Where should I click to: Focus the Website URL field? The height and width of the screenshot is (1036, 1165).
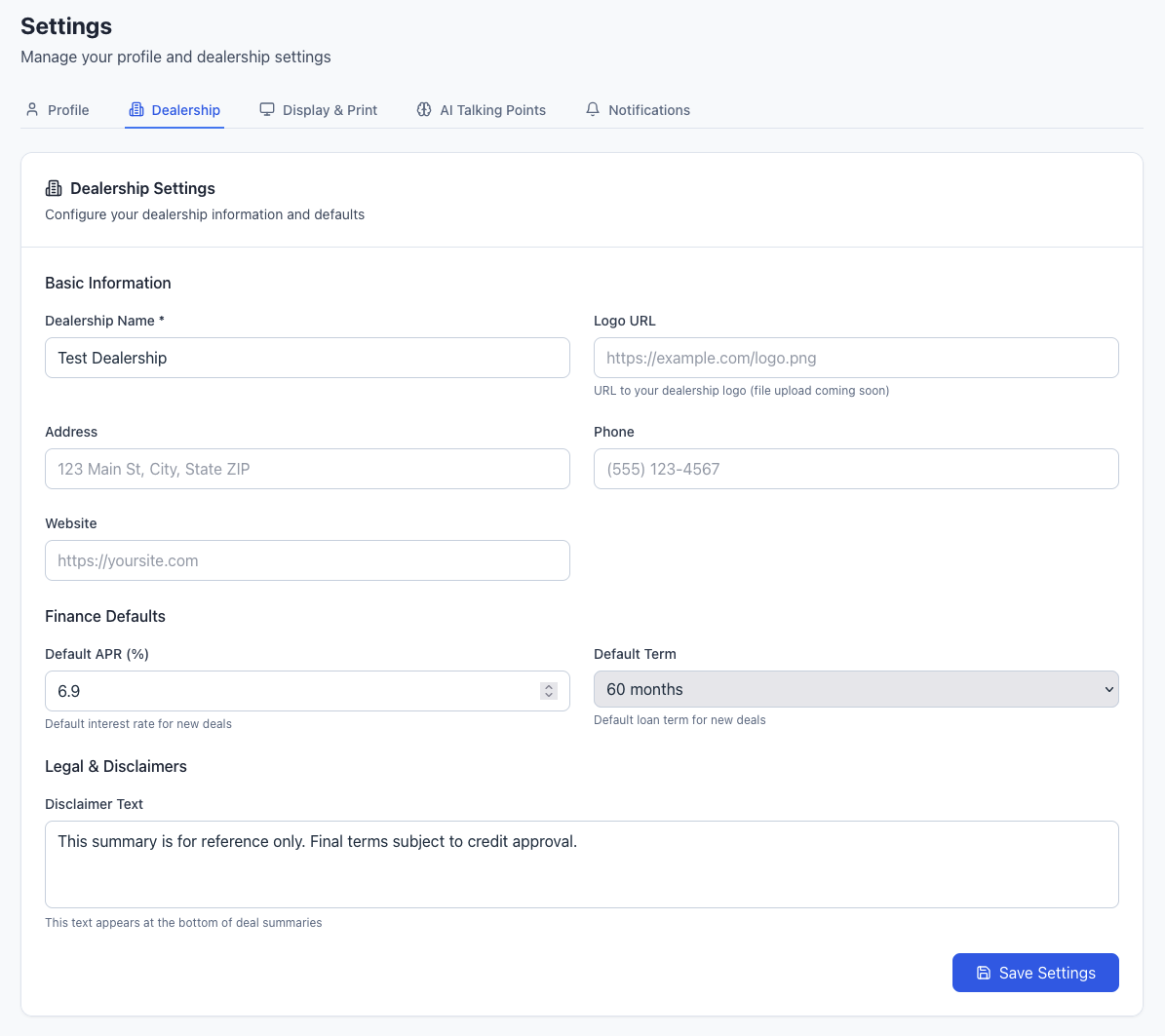coord(307,560)
